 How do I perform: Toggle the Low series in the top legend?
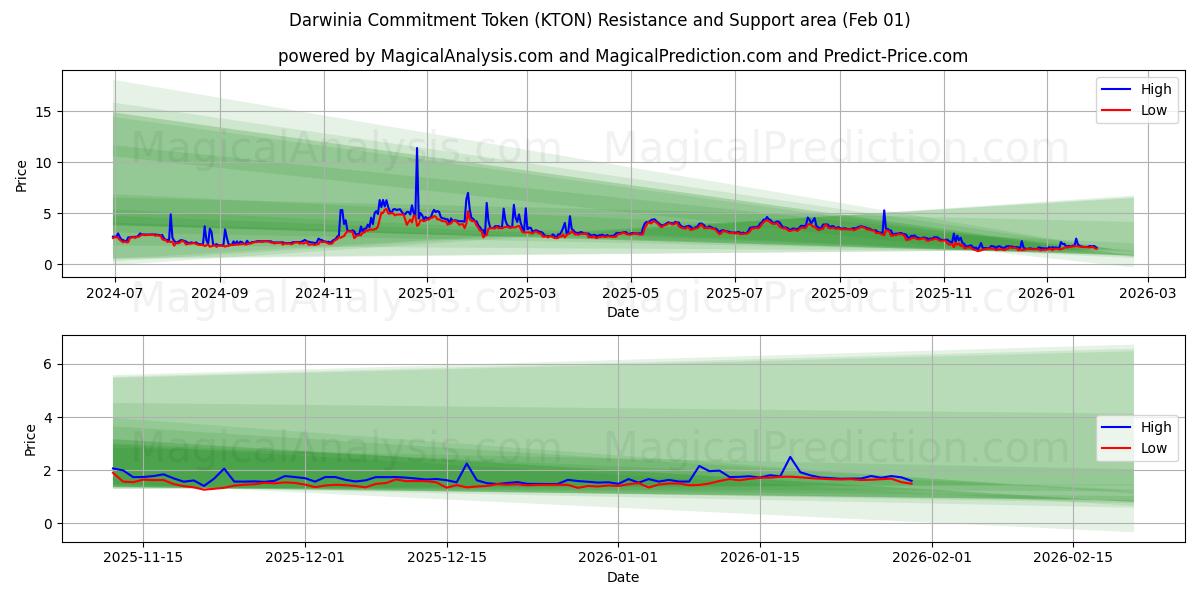pyautogui.click(x=1145, y=108)
